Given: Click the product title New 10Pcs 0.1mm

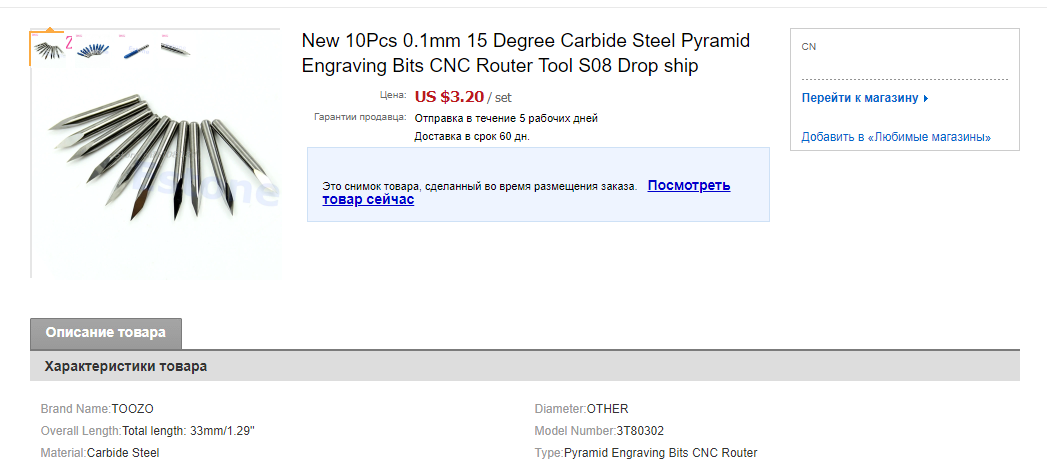Looking at the screenshot, I should point(525,54).
